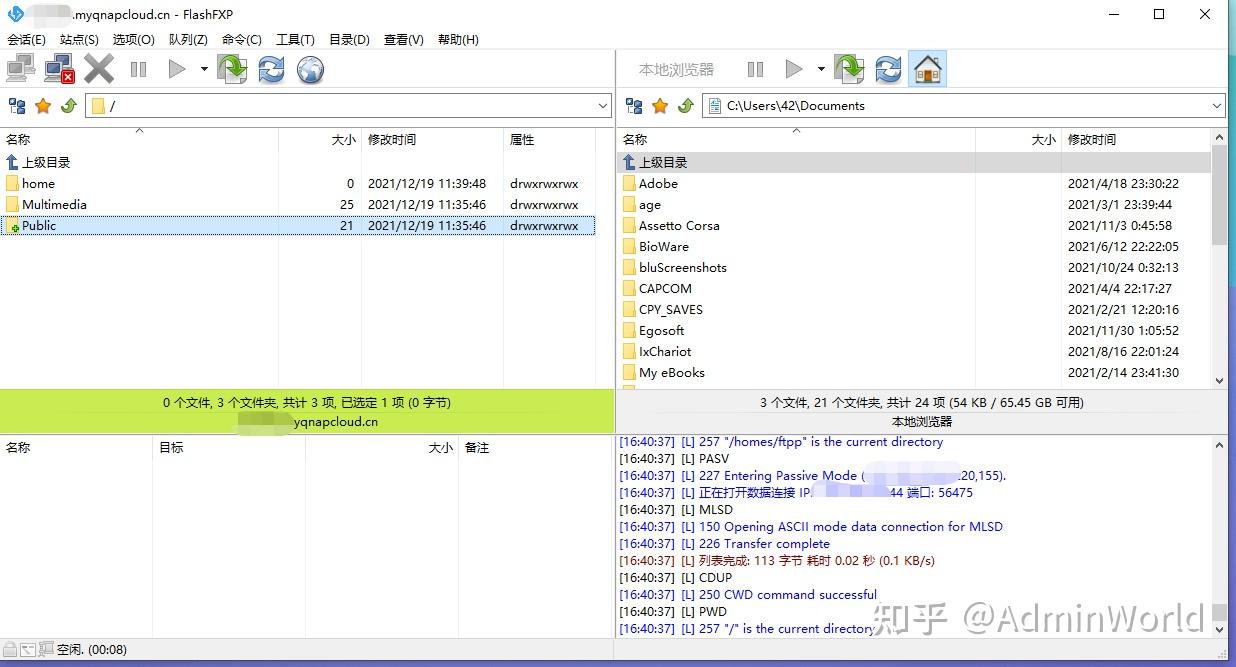Open the remote path dropdown
This screenshot has height=667, width=1236.
[601, 105]
